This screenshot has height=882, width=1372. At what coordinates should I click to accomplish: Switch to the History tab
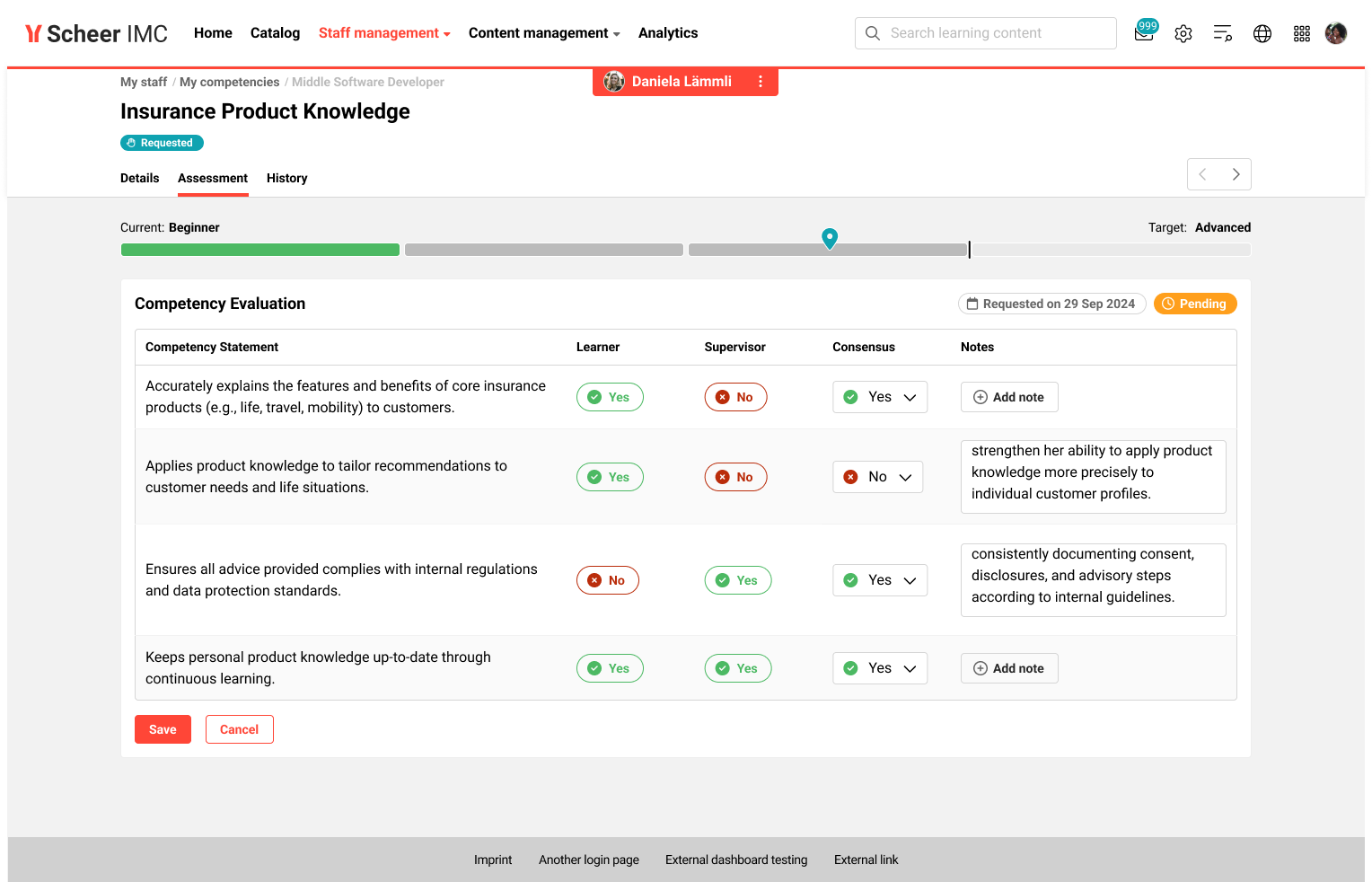click(286, 178)
